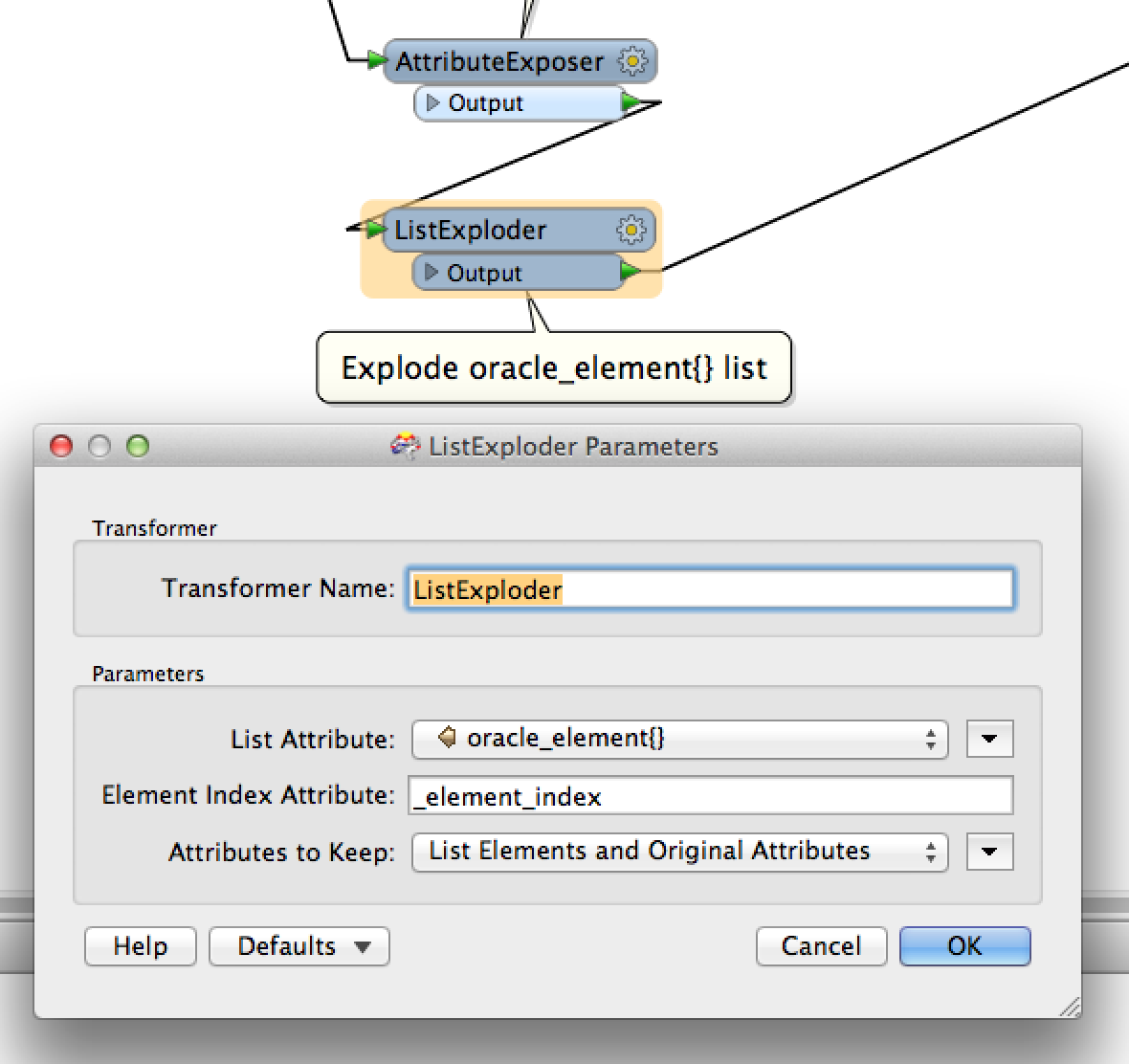Click ListExploder green input port arrow

374,230
